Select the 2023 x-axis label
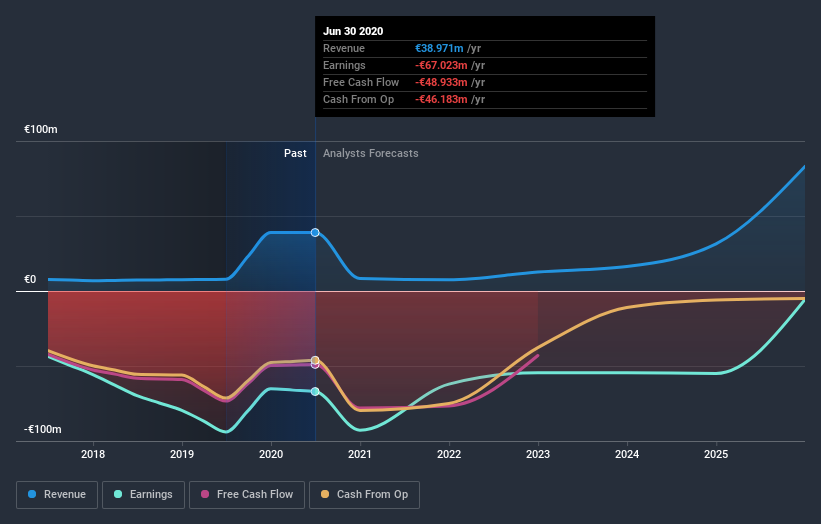The width and height of the screenshot is (821, 524). [538, 454]
